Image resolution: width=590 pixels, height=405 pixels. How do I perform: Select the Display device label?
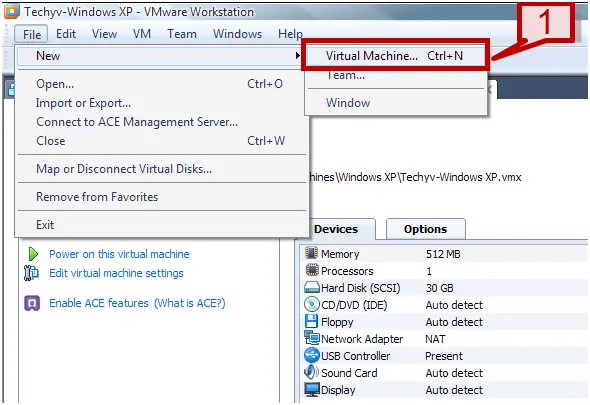(x=338, y=390)
